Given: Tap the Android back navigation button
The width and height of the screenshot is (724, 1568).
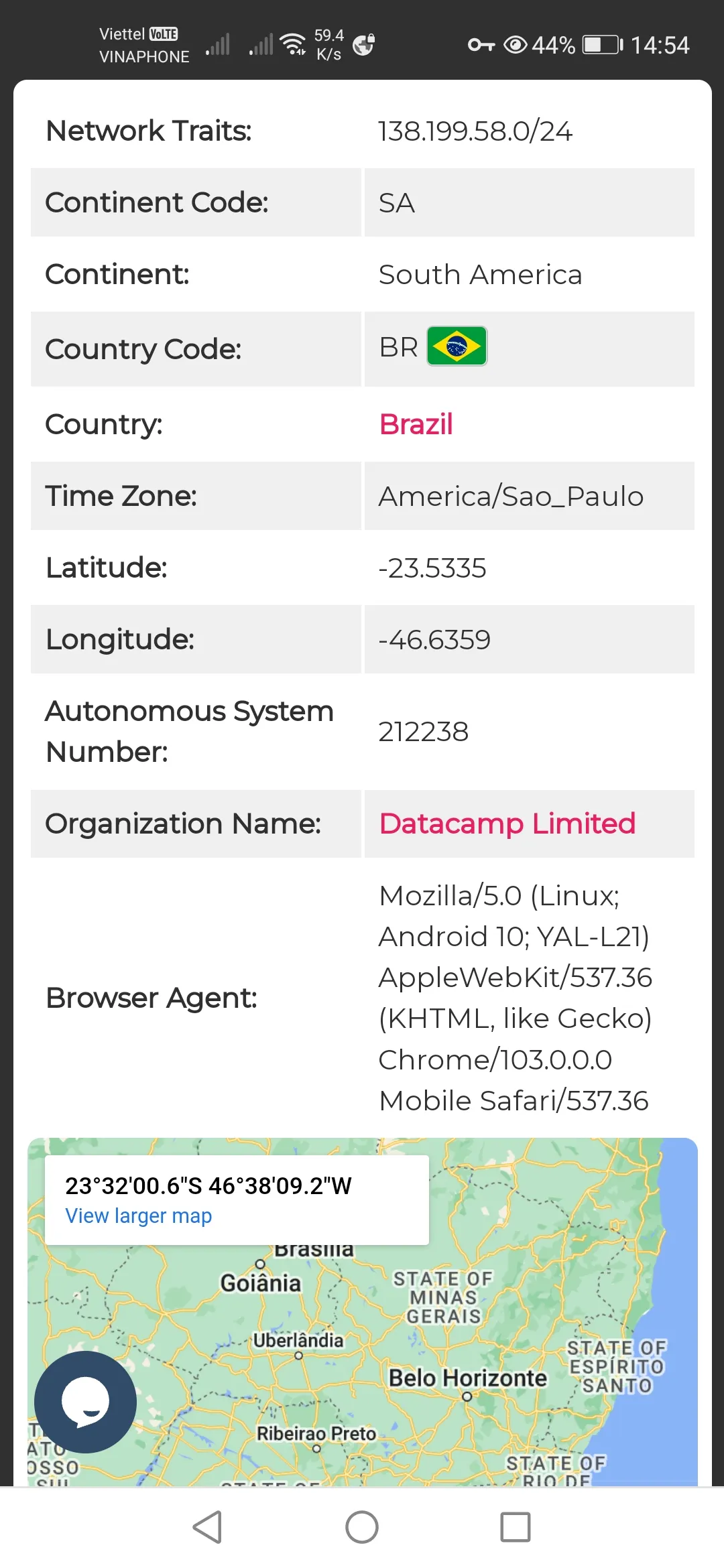Looking at the screenshot, I should [x=208, y=1527].
